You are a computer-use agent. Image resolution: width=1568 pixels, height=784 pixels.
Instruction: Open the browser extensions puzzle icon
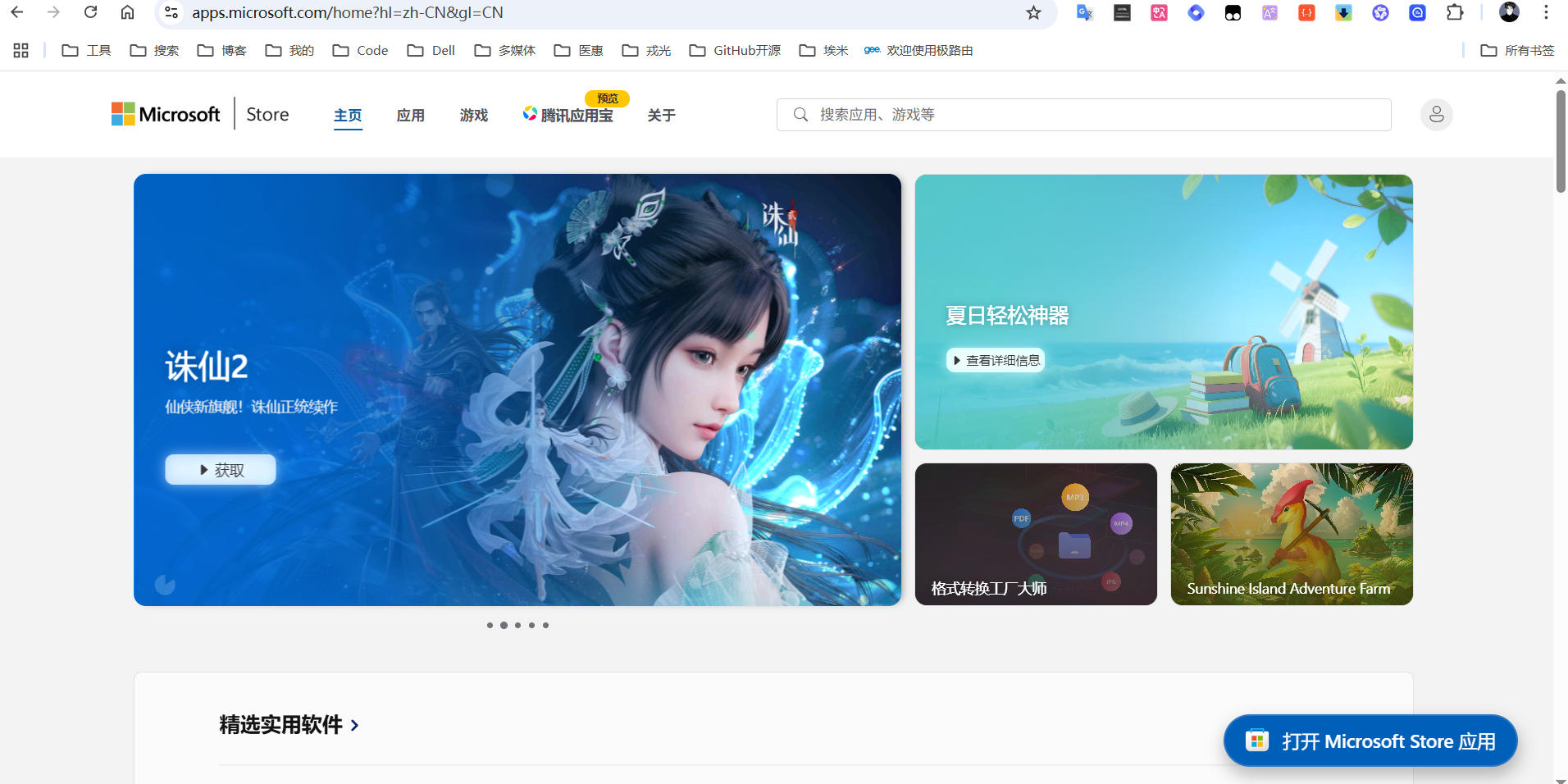(1455, 12)
